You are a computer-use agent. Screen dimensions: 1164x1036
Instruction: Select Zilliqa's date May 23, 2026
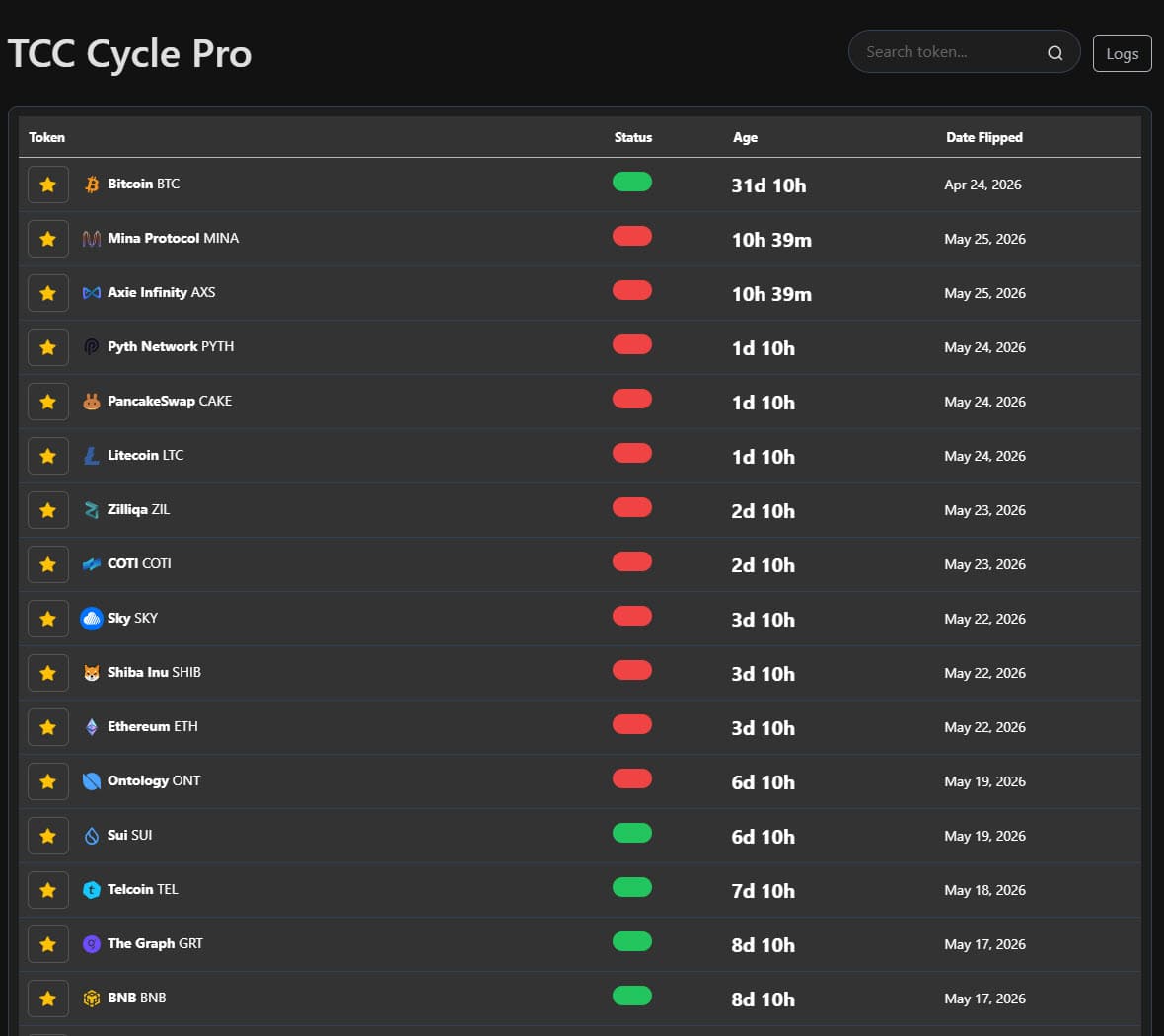point(984,511)
